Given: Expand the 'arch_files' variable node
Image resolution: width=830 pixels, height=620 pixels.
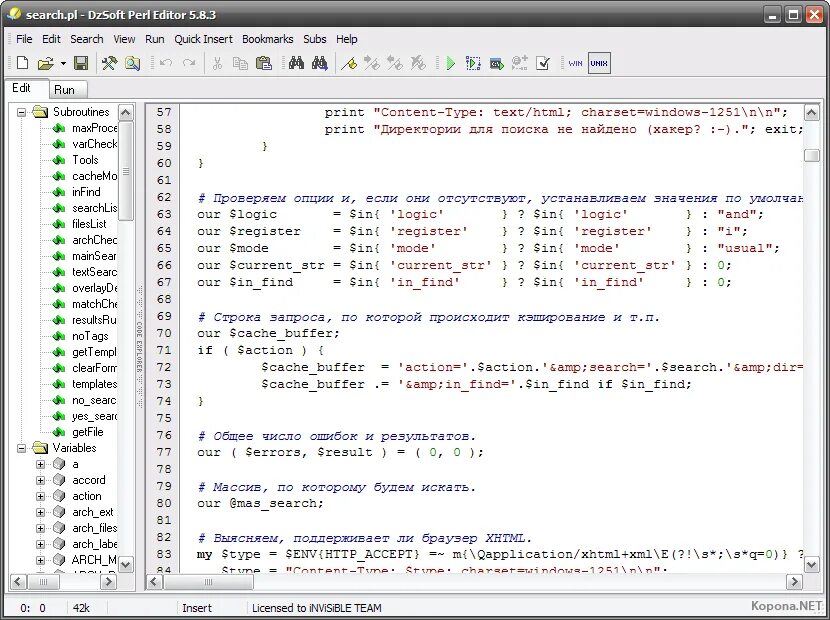Looking at the screenshot, I should click(40, 528).
